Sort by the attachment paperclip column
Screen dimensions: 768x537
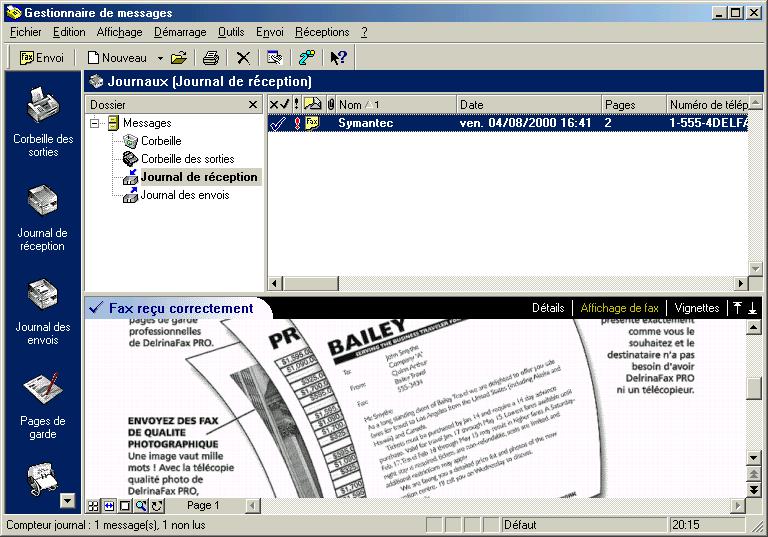pos(331,104)
